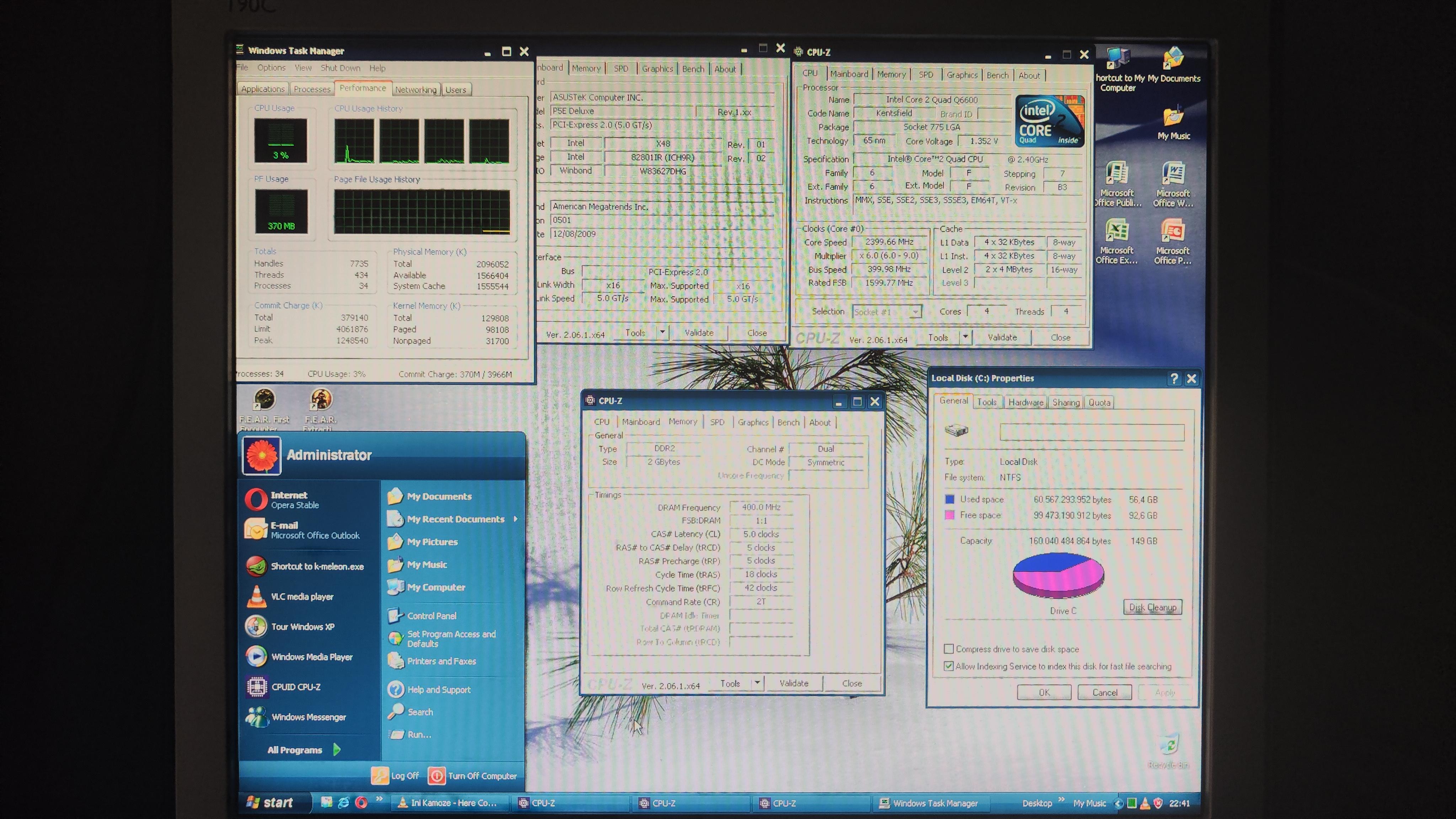Viewport: 1456px width, 819px height.
Task: Uncheck Allow Indexing Service checkbox
Action: 949,666
